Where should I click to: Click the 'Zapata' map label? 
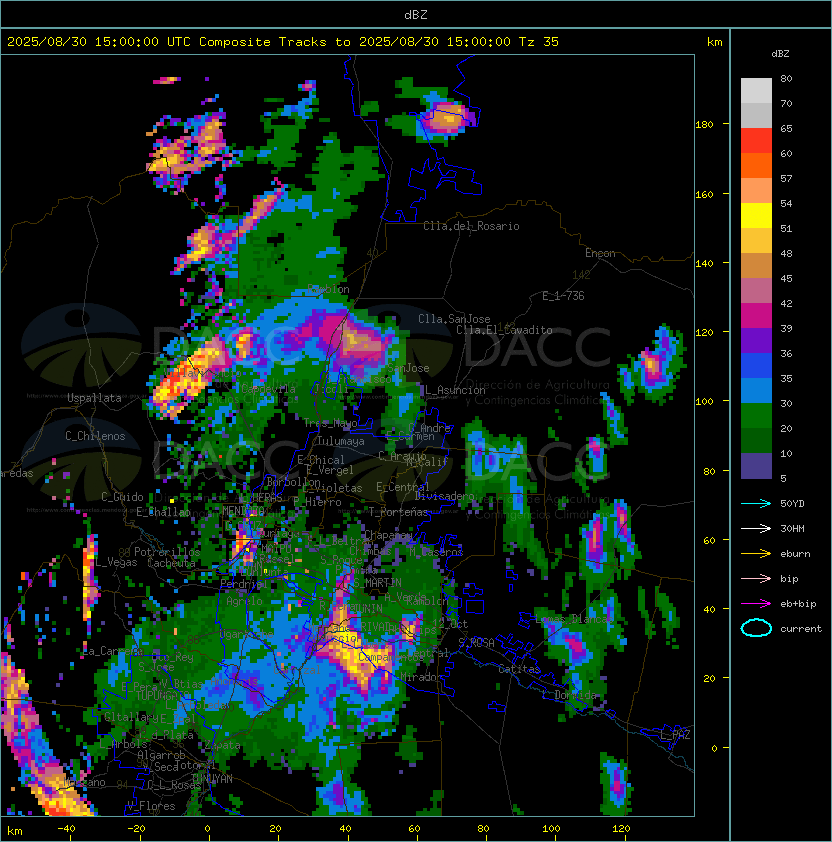click(x=222, y=745)
